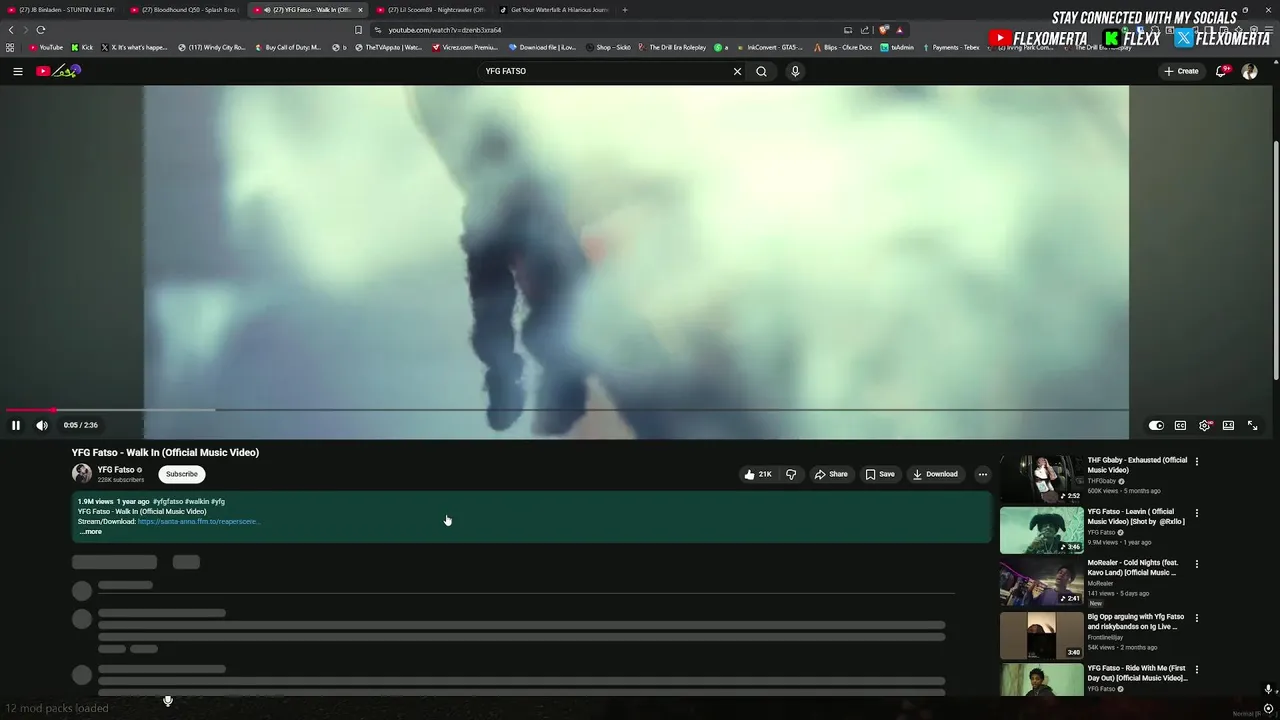The image size is (1280, 720).
Task: Subscribe to YFG Fatso
Action: click(181, 474)
